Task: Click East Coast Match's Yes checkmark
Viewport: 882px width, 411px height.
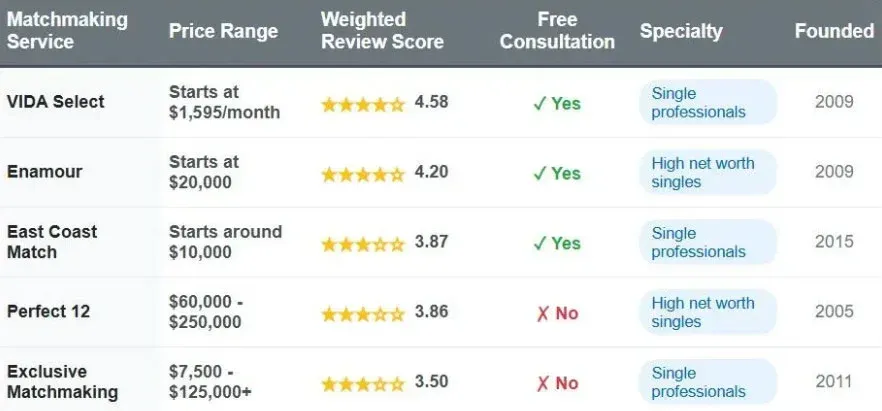Action: point(539,244)
